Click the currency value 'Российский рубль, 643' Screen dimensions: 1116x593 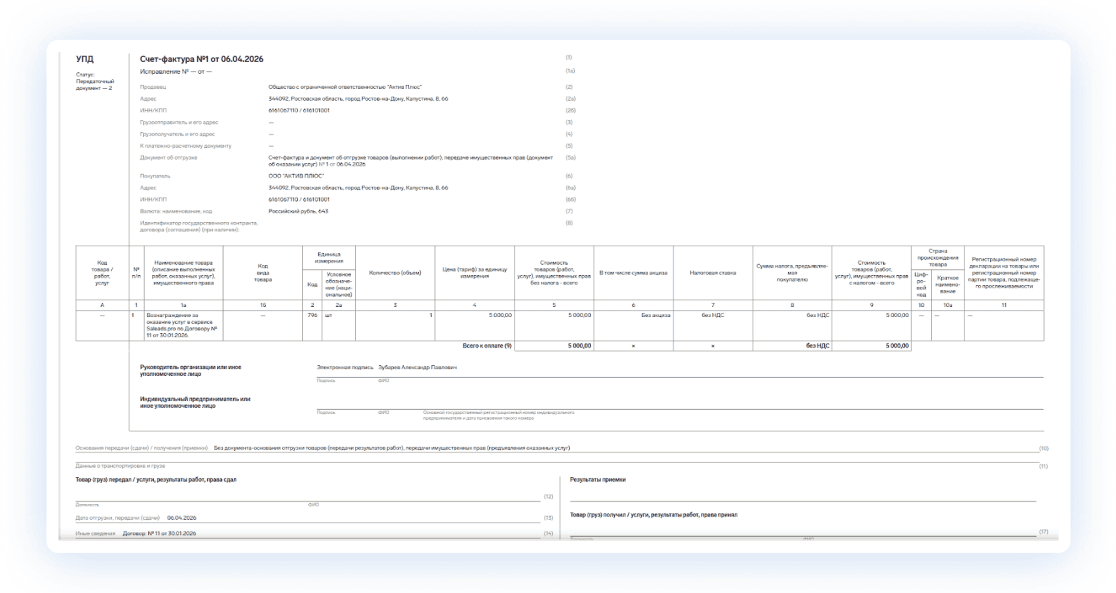point(298,211)
